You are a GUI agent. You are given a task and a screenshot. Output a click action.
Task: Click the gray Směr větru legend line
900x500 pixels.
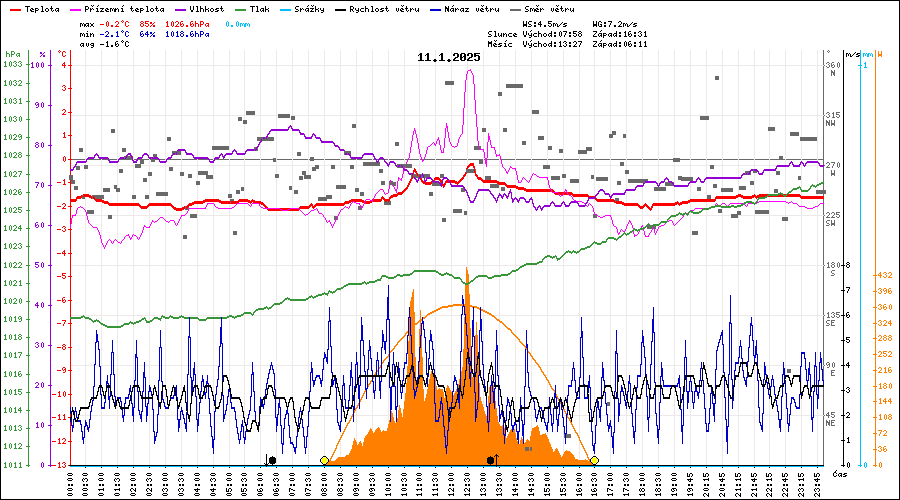point(515,9)
